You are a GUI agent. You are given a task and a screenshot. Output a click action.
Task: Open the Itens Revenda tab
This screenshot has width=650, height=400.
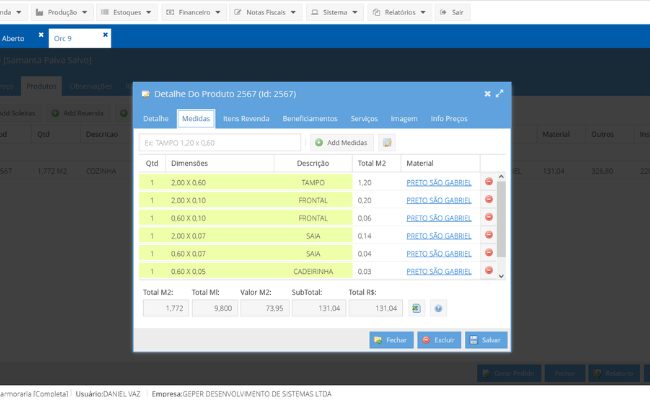pos(246,119)
